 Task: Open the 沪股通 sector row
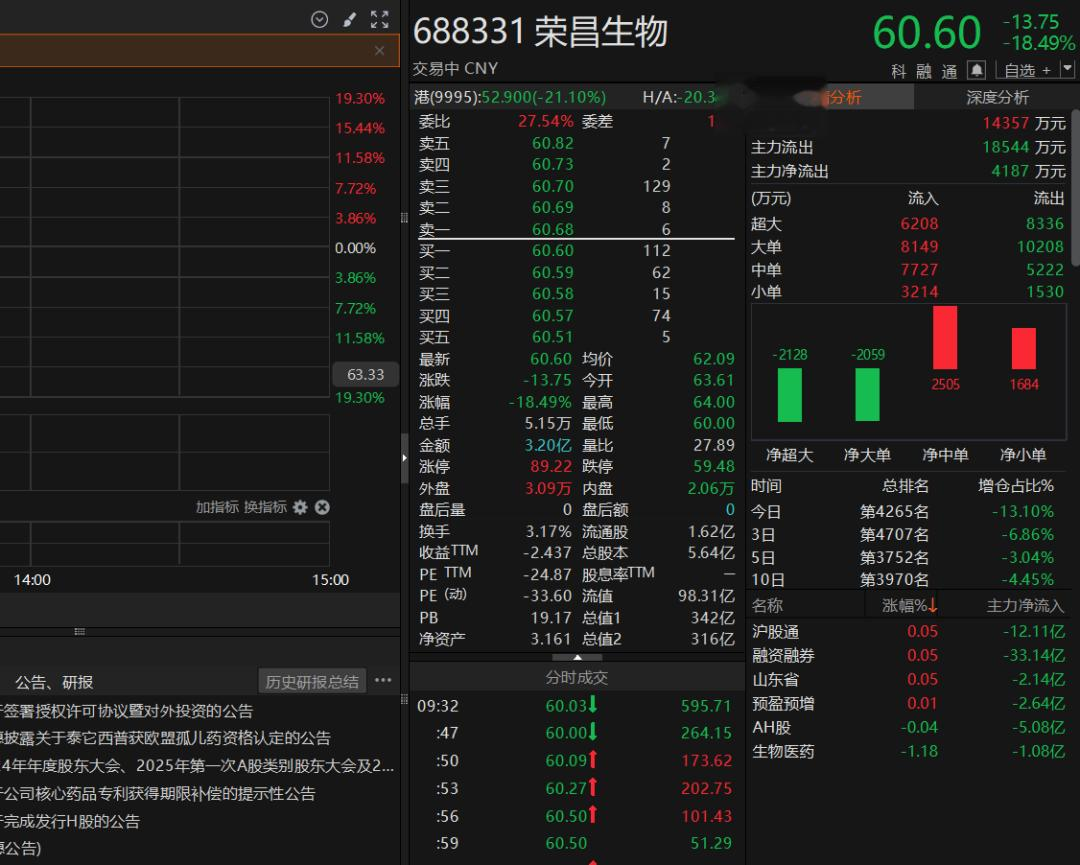pyautogui.click(x=908, y=632)
